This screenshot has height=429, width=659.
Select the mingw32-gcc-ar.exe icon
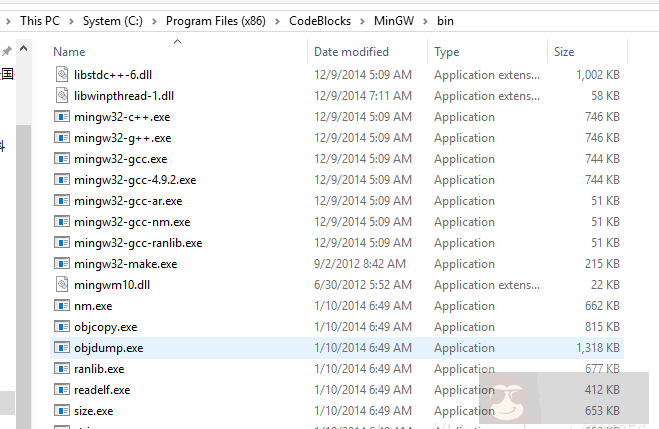tap(62, 200)
